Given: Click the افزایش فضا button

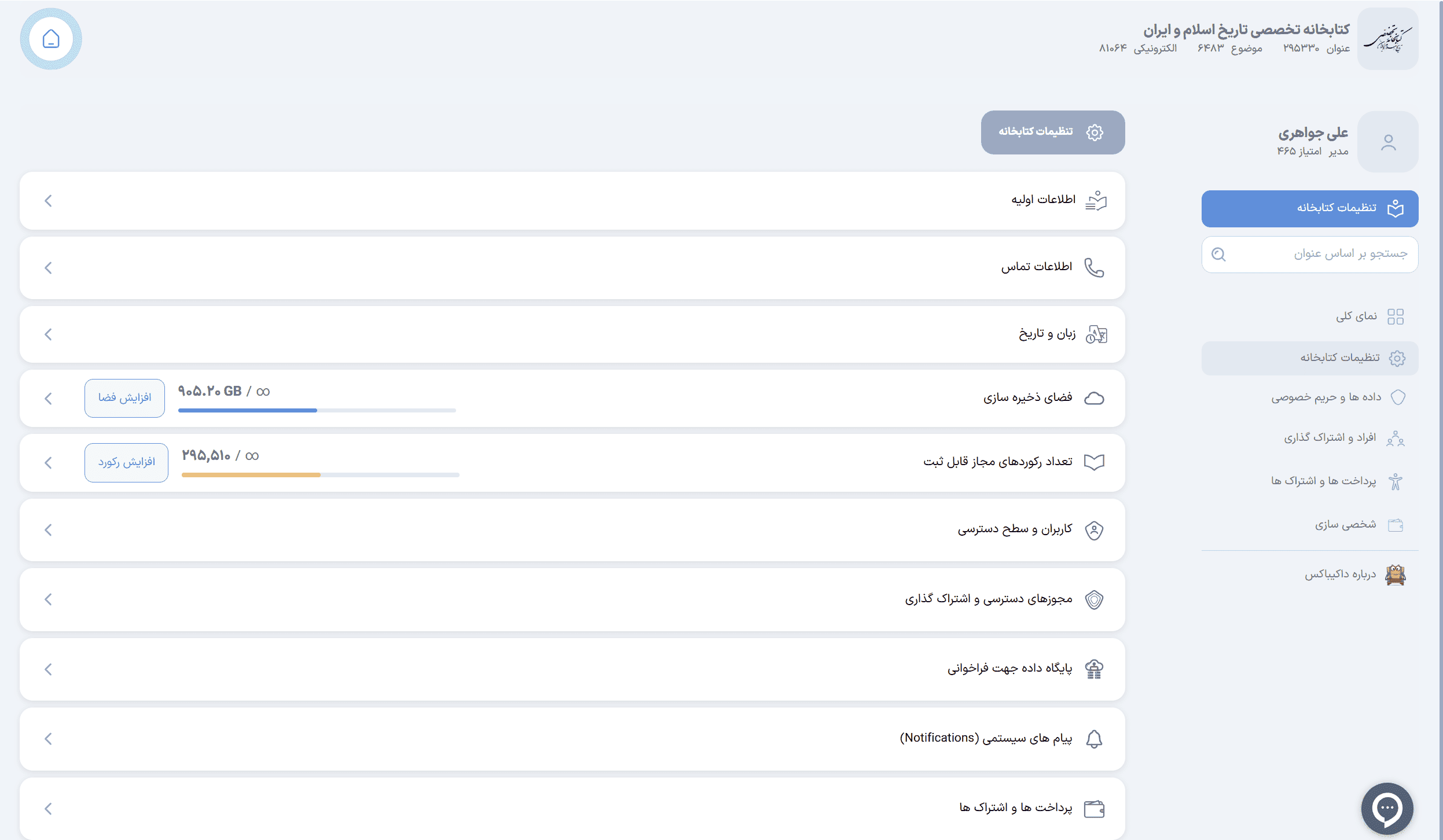Looking at the screenshot, I should [124, 398].
